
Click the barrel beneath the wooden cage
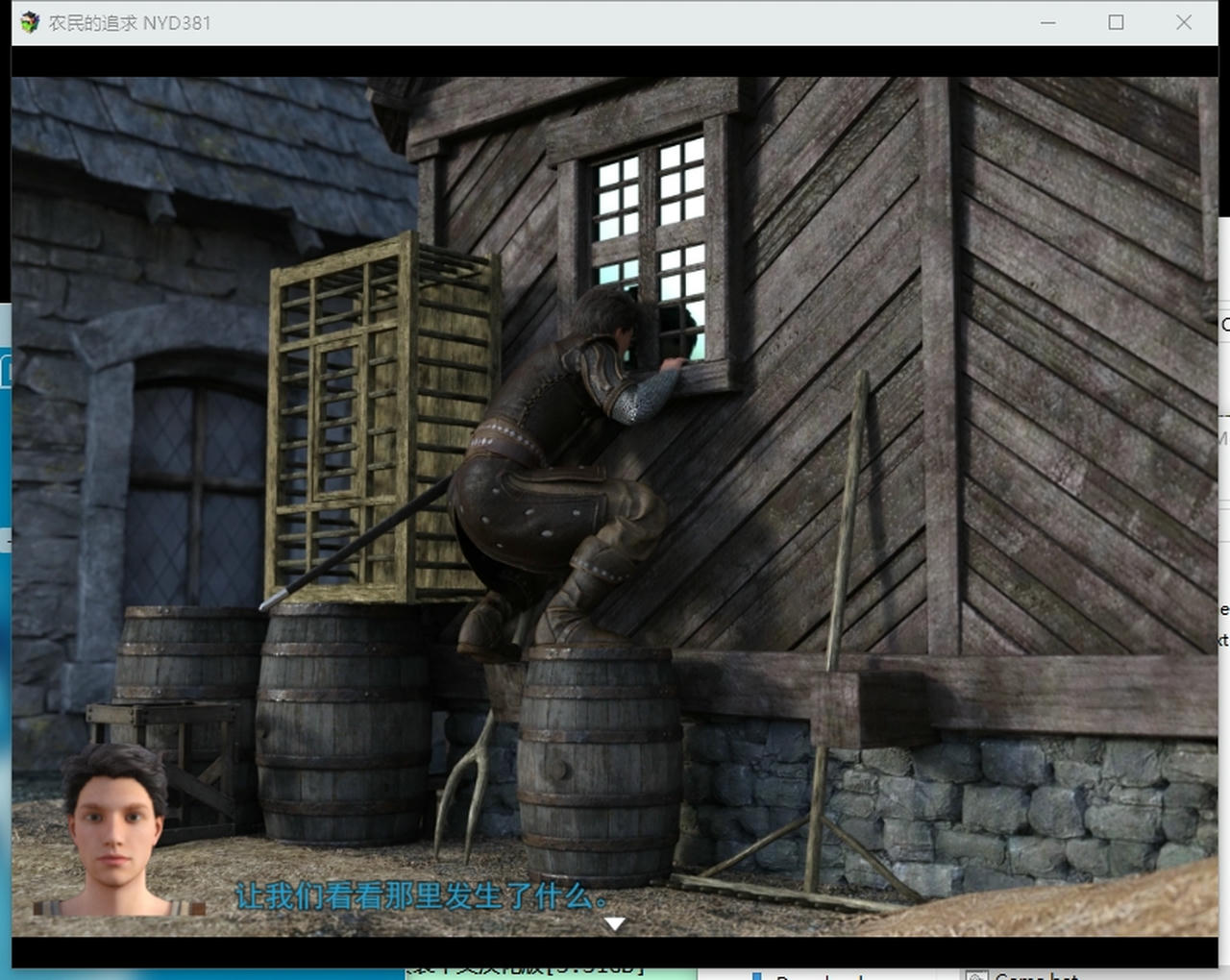pos(341,721)
